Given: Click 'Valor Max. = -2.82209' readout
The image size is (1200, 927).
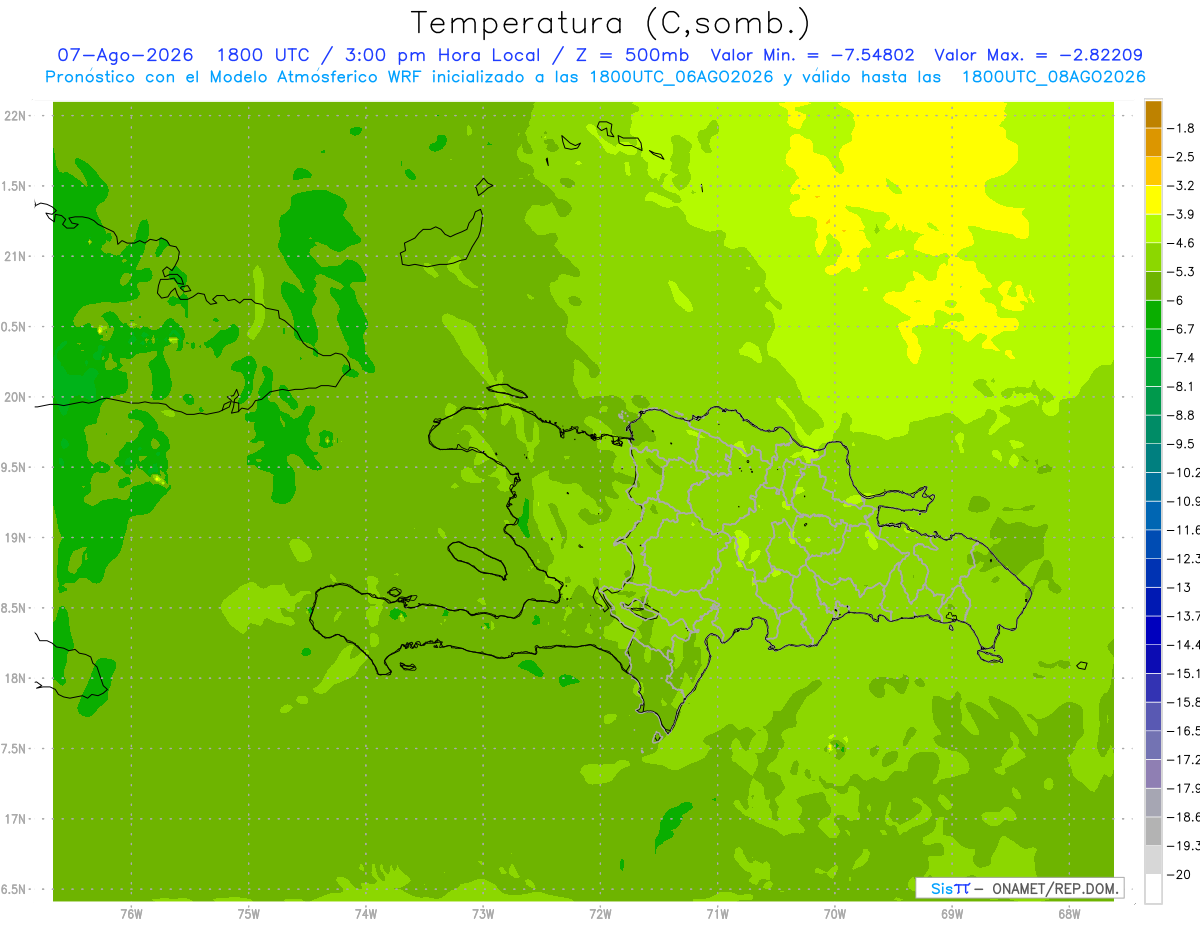Looking at the screenshot, I should coord(1038,55).
